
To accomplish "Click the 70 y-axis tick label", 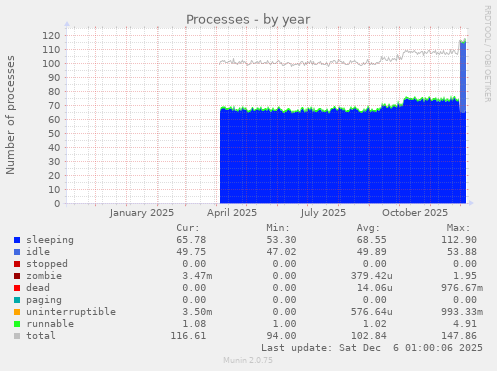I will (x=55, y=106).
